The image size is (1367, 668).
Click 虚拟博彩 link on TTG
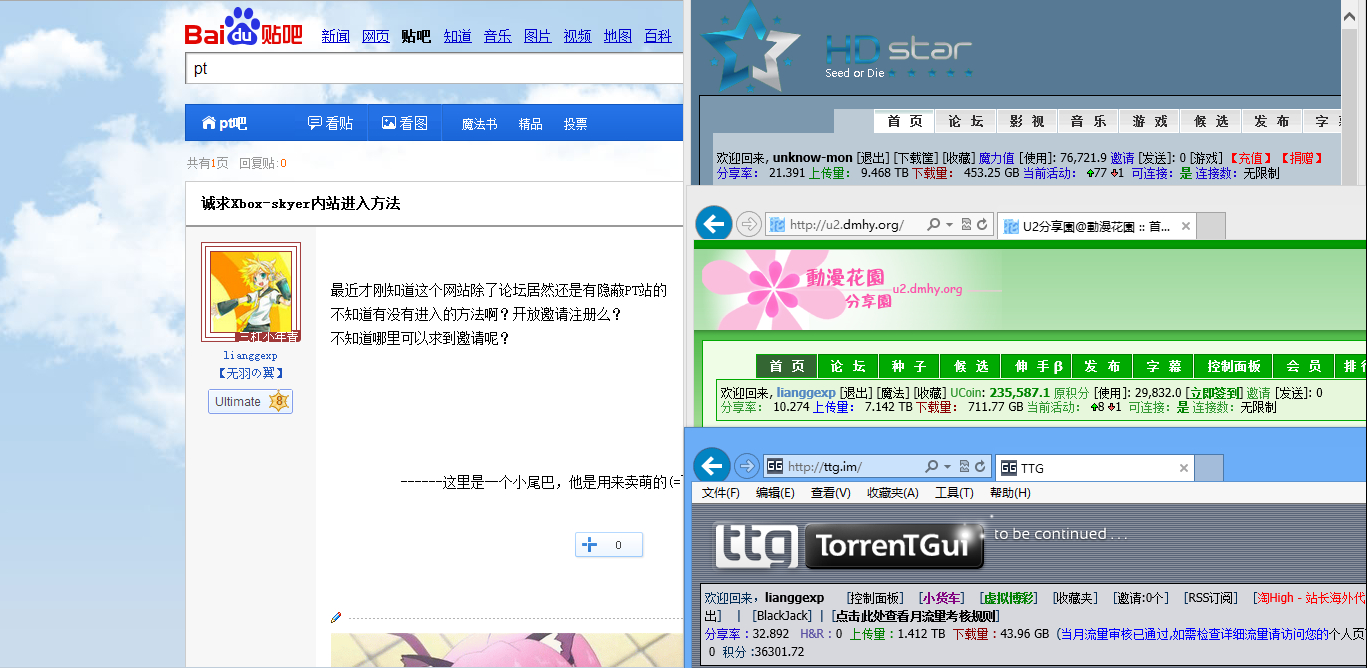(1009, 598)
